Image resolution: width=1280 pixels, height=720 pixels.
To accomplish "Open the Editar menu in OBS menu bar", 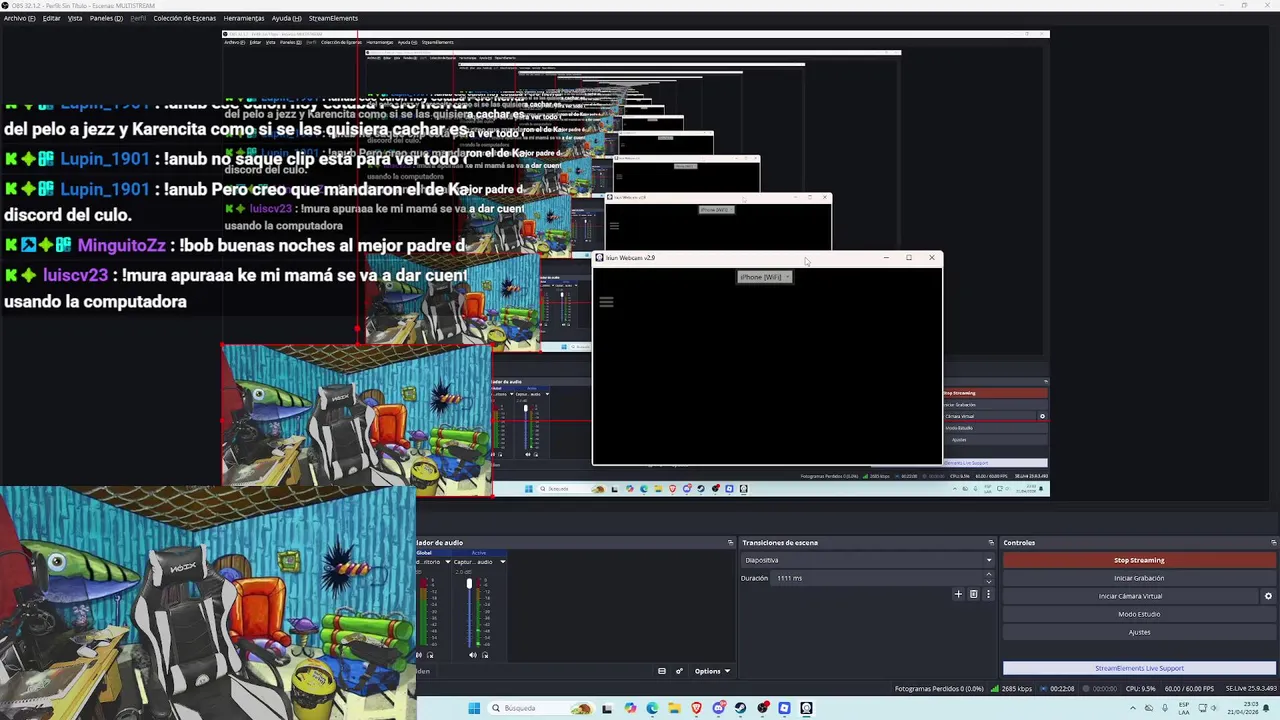I will point(51,18).
